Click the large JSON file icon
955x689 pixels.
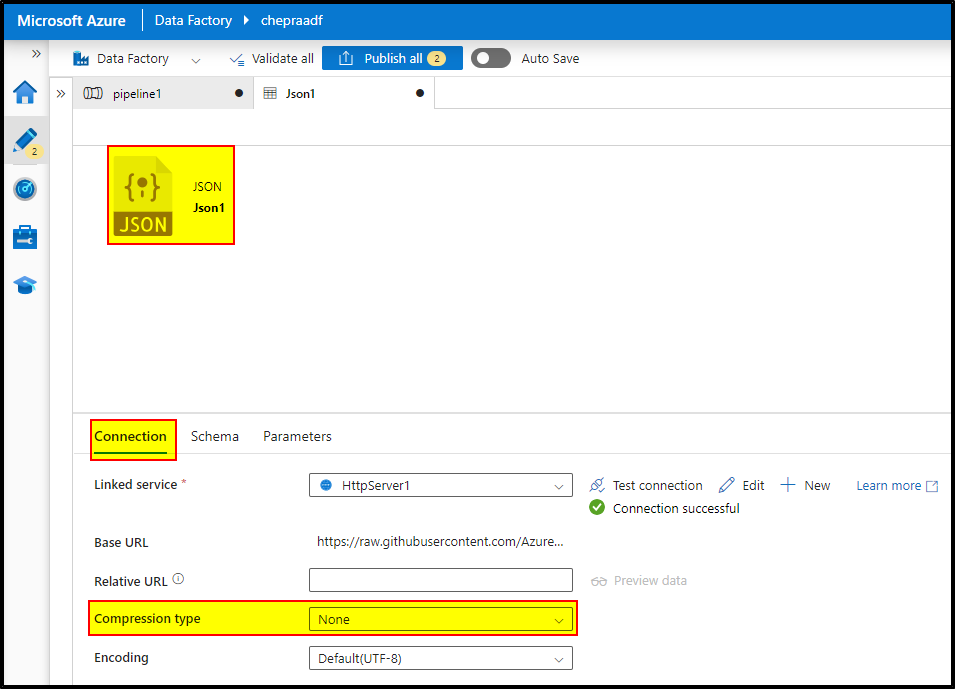143,196
